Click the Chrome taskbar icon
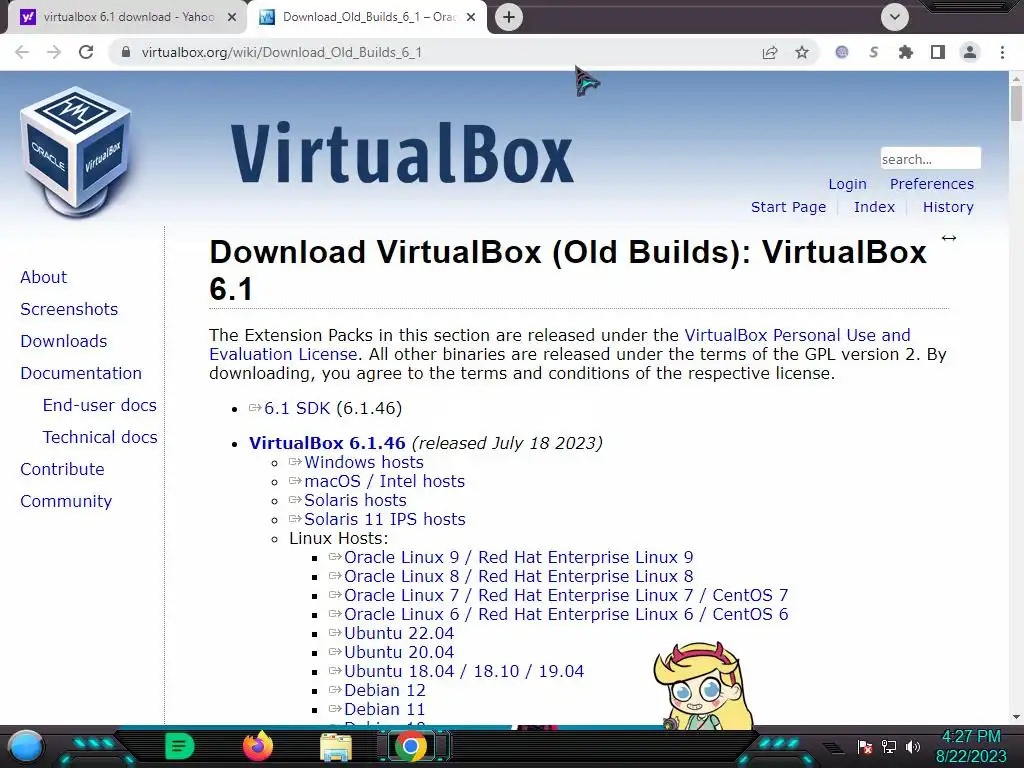 tap(411, 746)
